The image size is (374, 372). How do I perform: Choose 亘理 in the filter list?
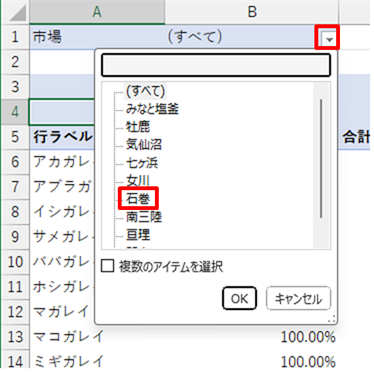pyautogui.click(x=138, y=235)
